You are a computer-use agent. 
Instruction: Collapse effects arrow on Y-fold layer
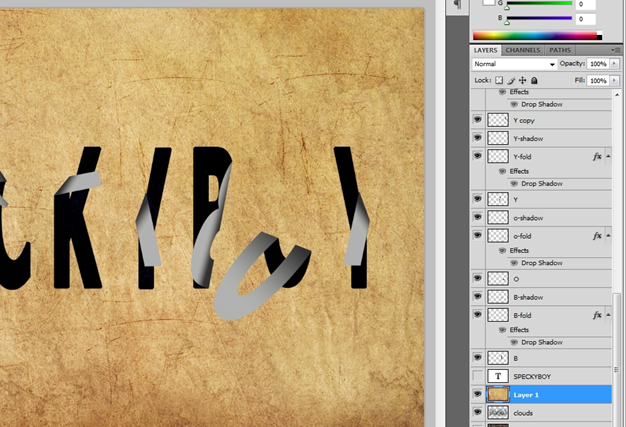[x=608, y=156]
